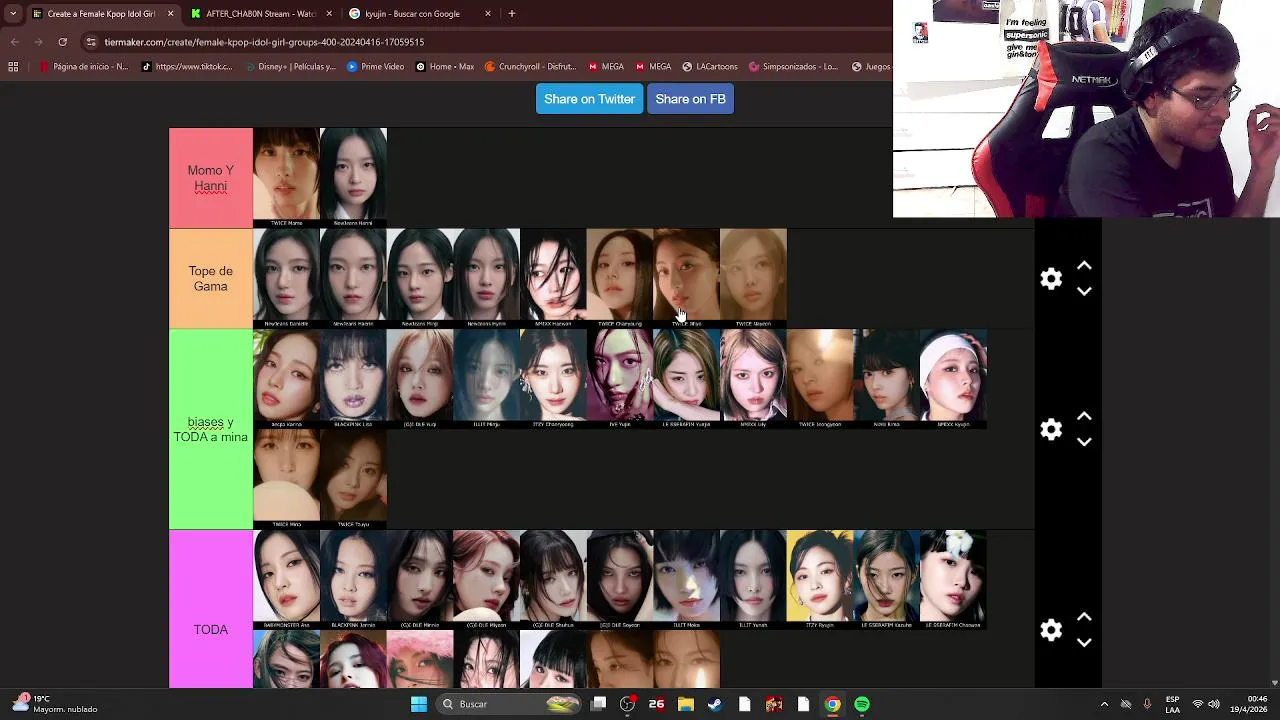
Task: Select TWICE Tzuyu thumbnail
Action: 353,479
